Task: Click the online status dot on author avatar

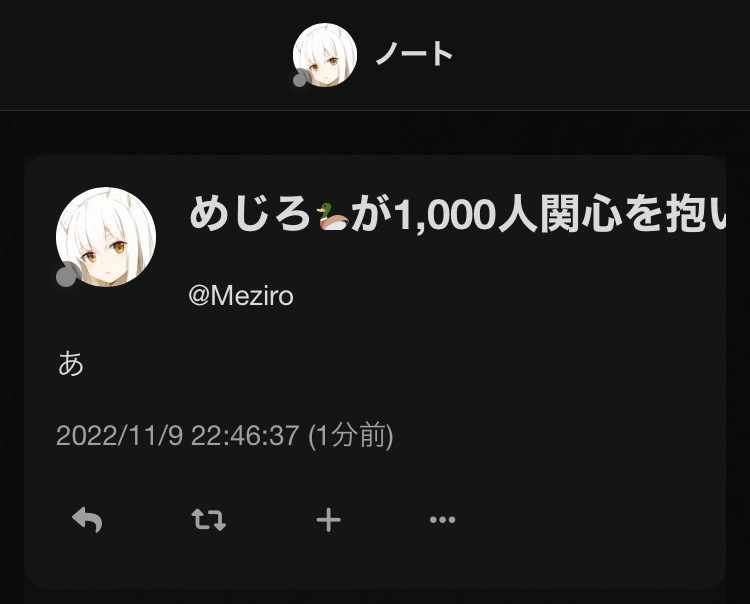Action: [x=66, y=277]
